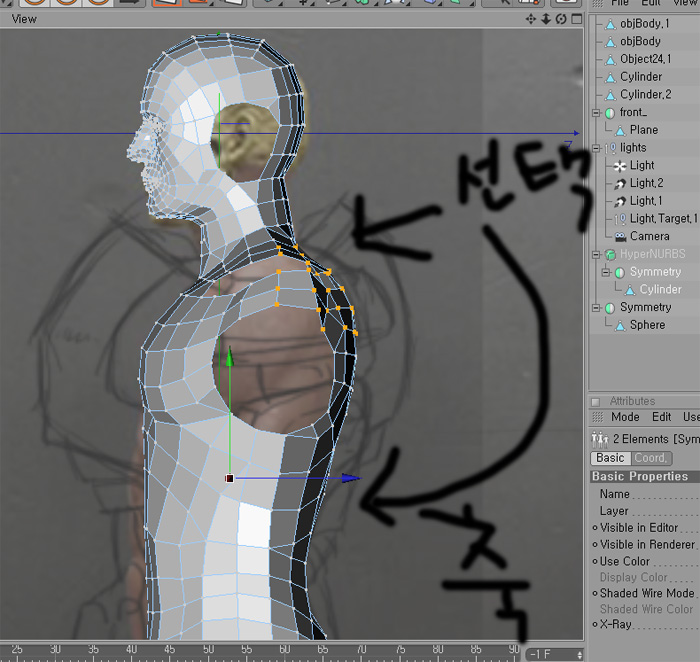Click the viewport zoom-camera icon

click(x=546, y=19)
